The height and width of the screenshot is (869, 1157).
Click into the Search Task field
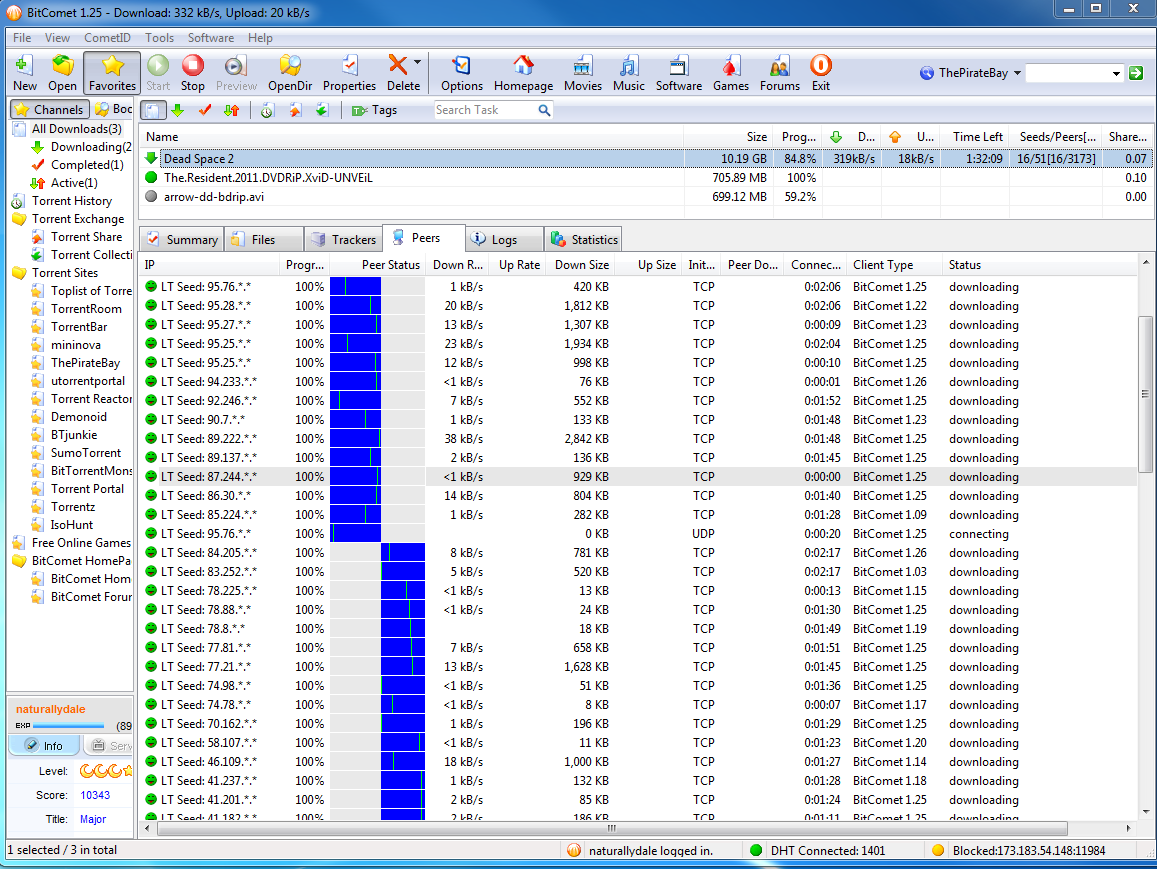(x=485, y=110)
